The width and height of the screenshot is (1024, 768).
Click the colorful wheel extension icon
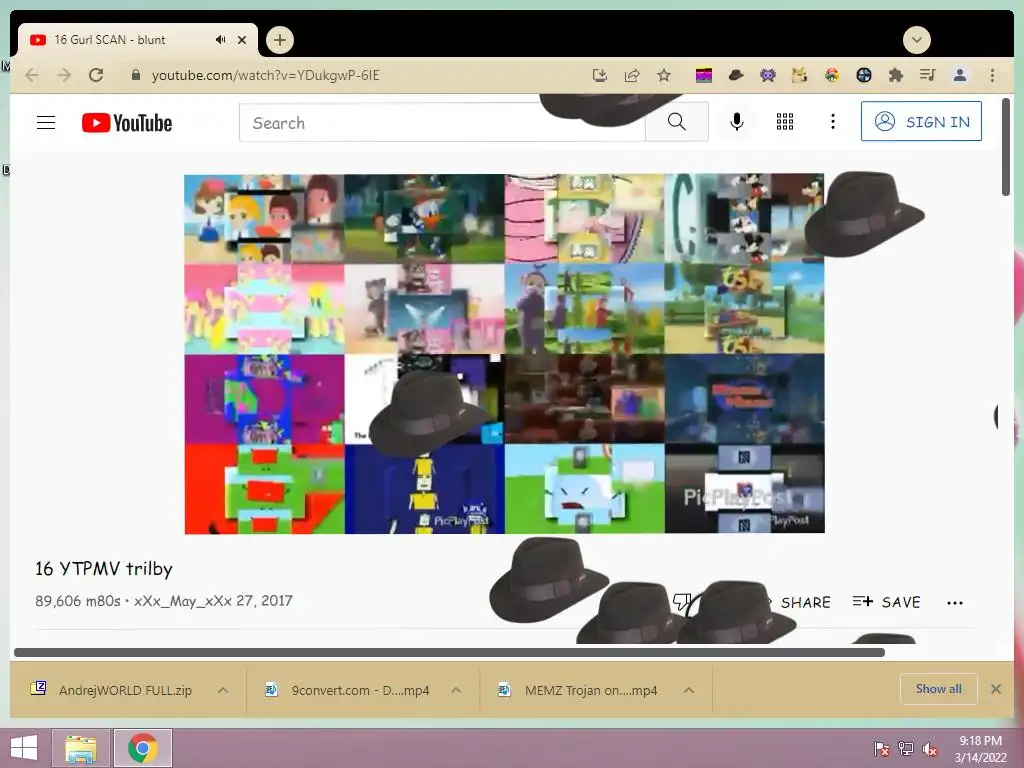[832, 75]
